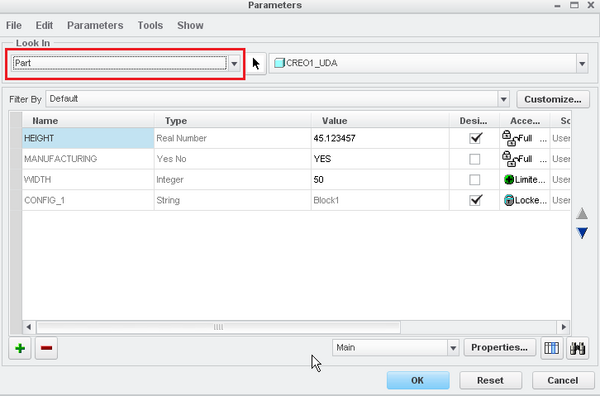Open the File menu

[14, 26]
